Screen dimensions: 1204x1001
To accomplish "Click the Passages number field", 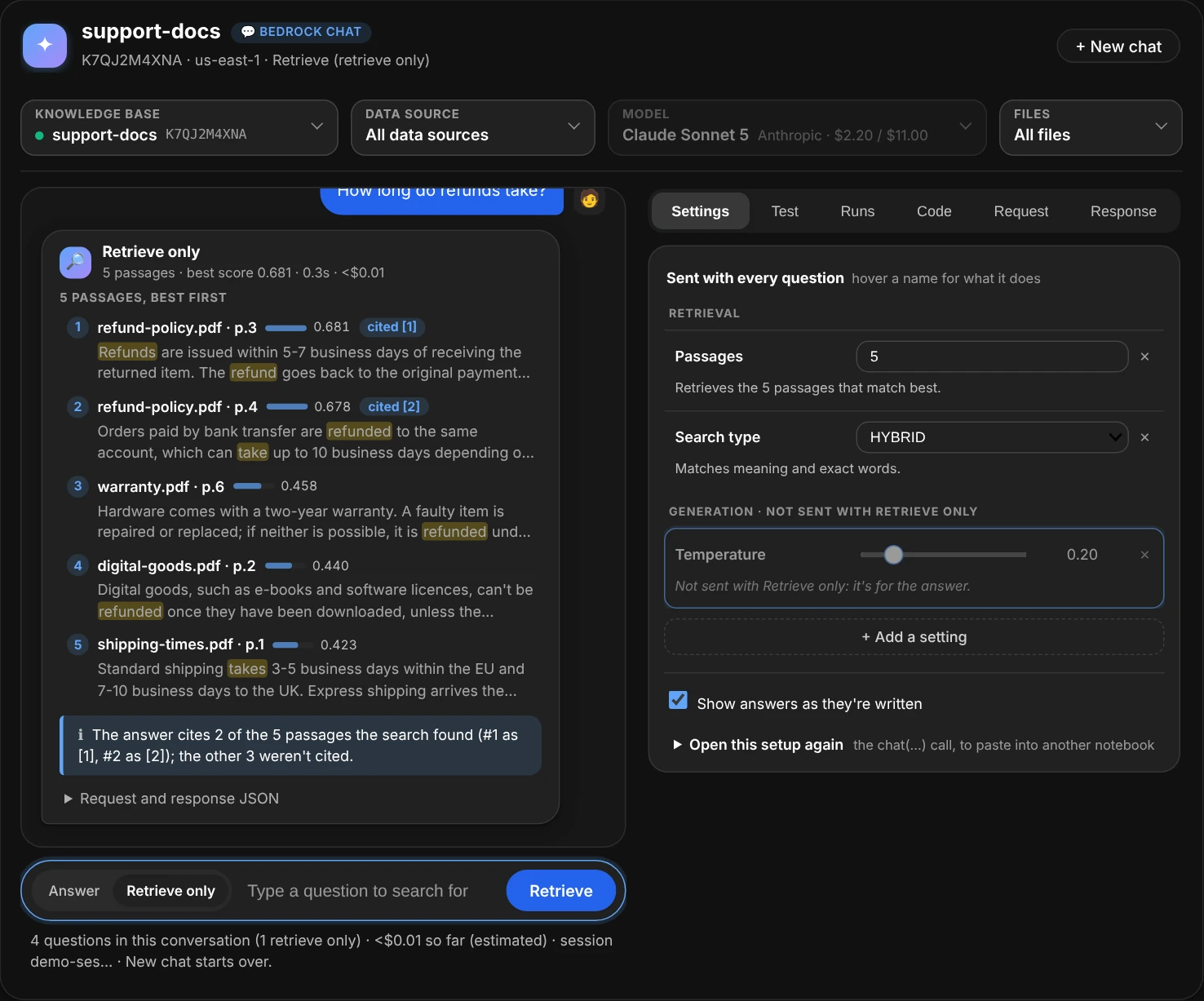I will [992, 357].
